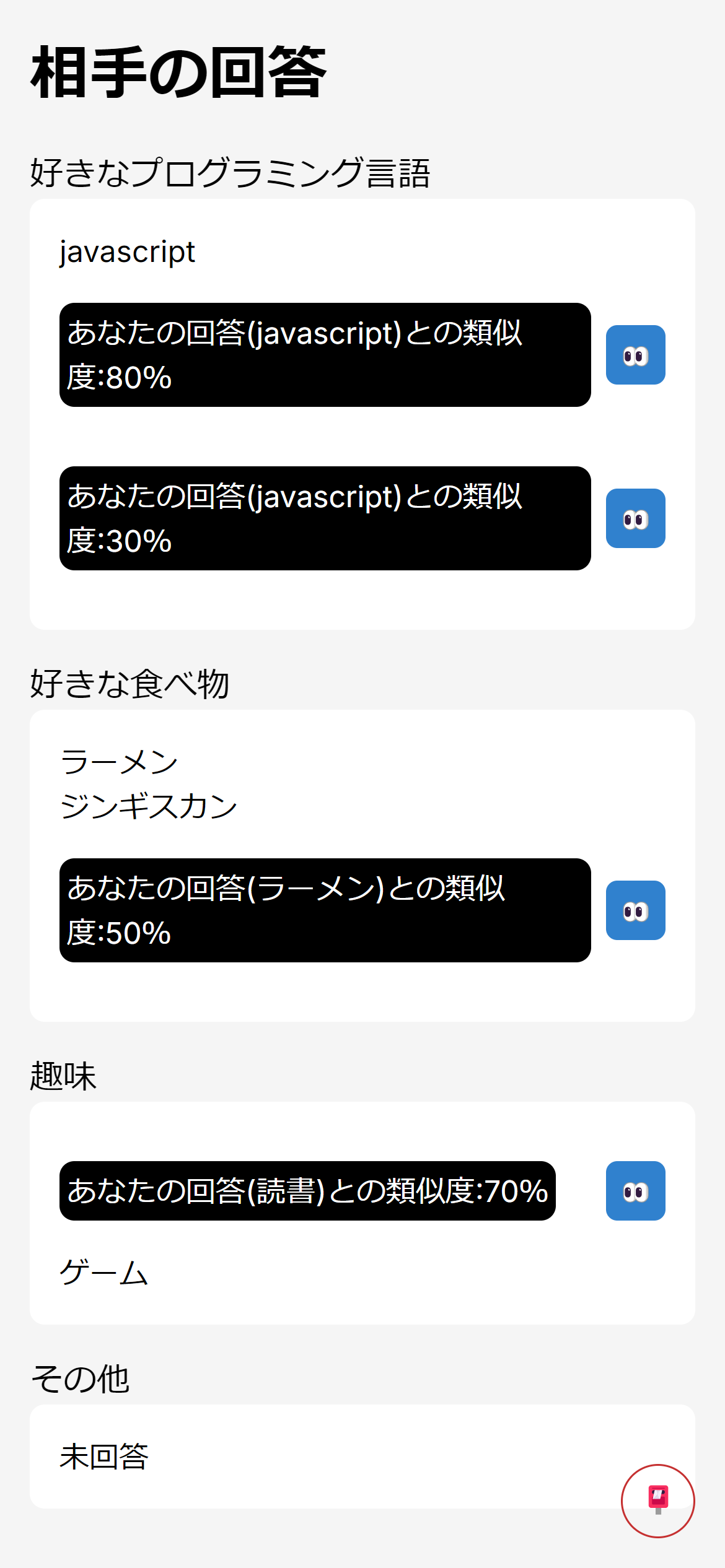This screenshot has height=1568, width=725.
Task: Select the 読書 70% similarity black box
Action: 307,1191
